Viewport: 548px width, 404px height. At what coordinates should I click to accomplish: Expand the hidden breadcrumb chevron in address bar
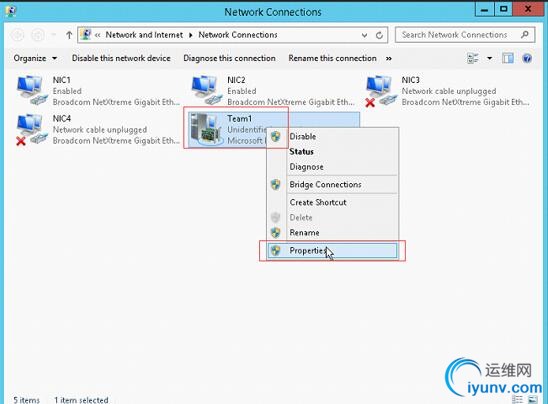[x=98, y=35]
